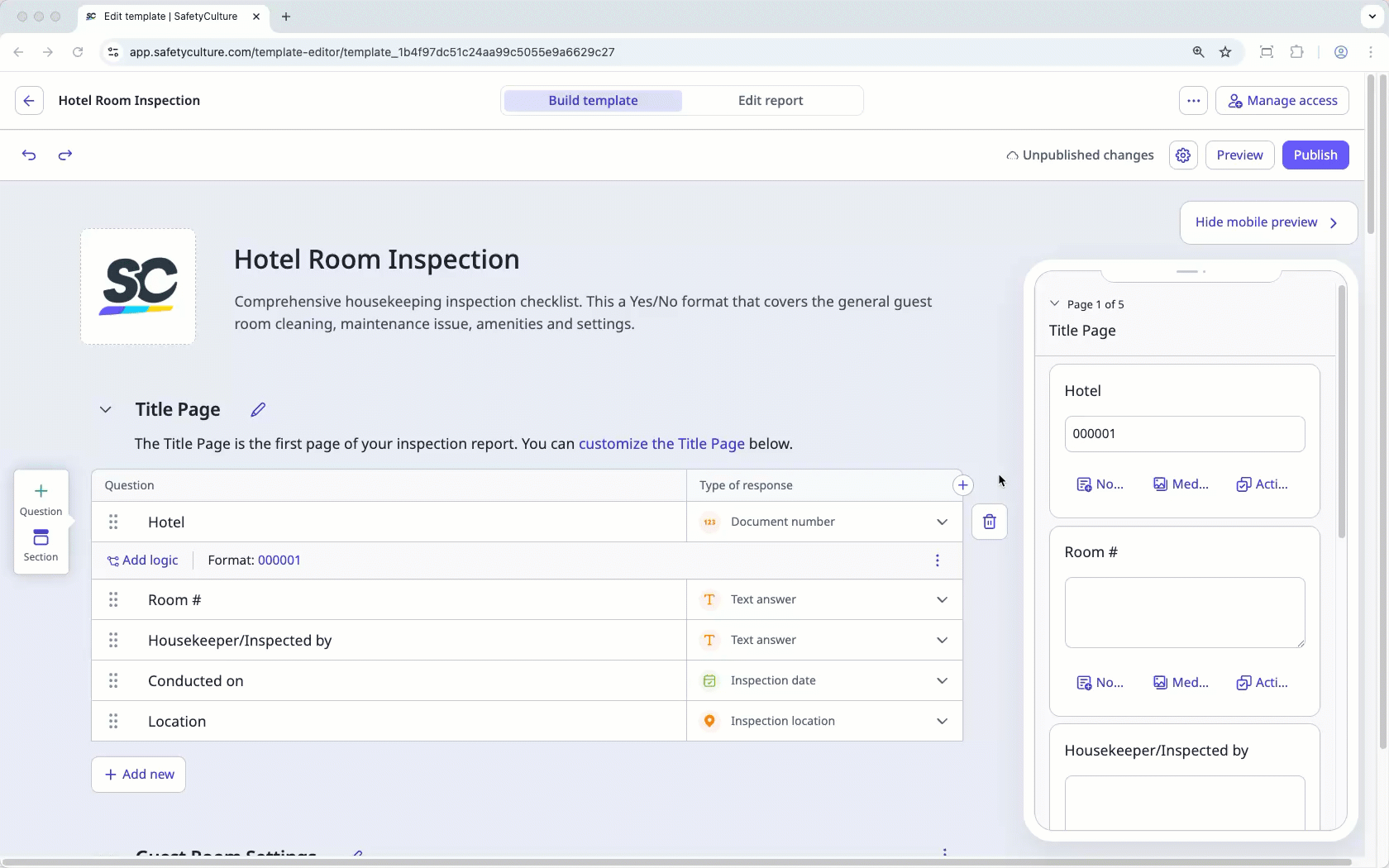Open a new browser tab
The image size is (1389, 868).
click(286, 17)
